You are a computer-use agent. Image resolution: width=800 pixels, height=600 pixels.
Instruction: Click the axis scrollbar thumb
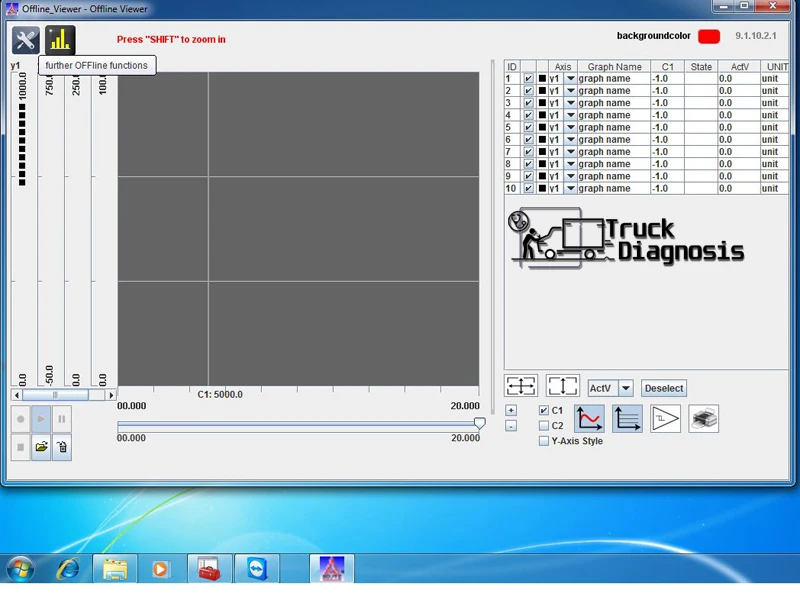click(55, 395)
